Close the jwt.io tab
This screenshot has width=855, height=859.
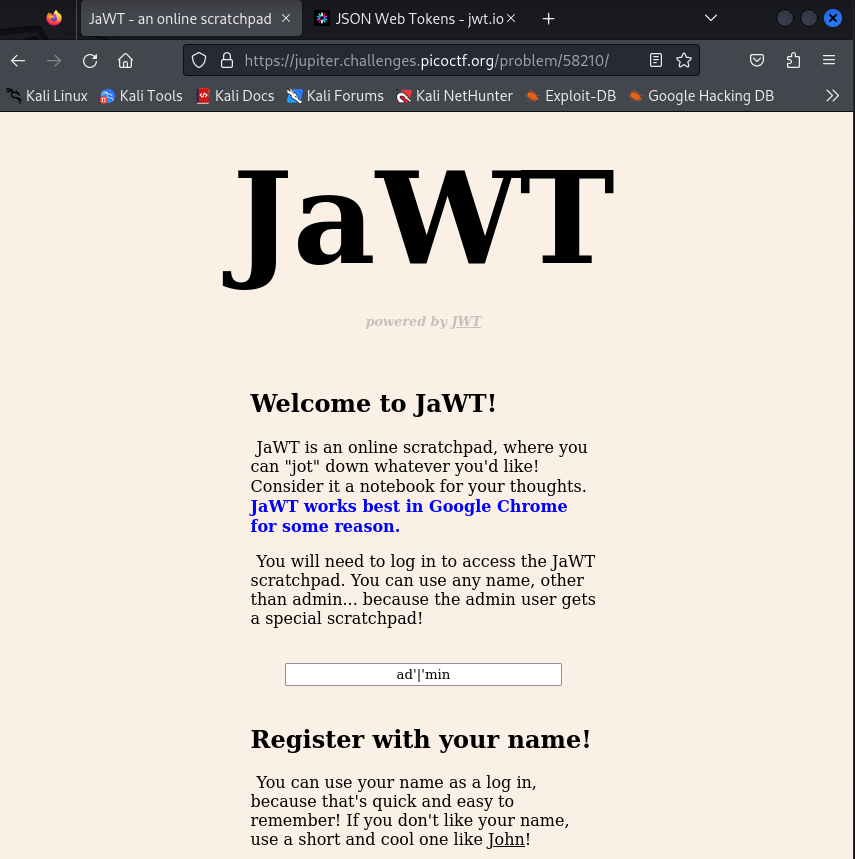(510, 19)
